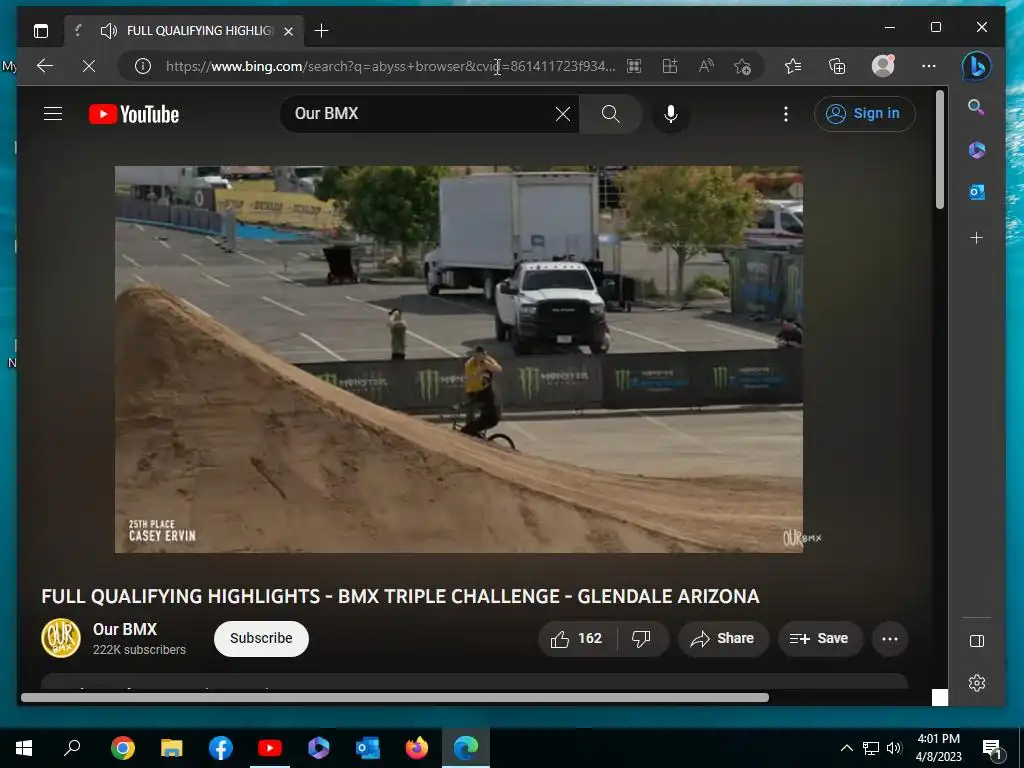Open Facebook from the taskbar
The height and width of the screenshot is (768, 1024).
pyautogui.click(x=221, y=748)
